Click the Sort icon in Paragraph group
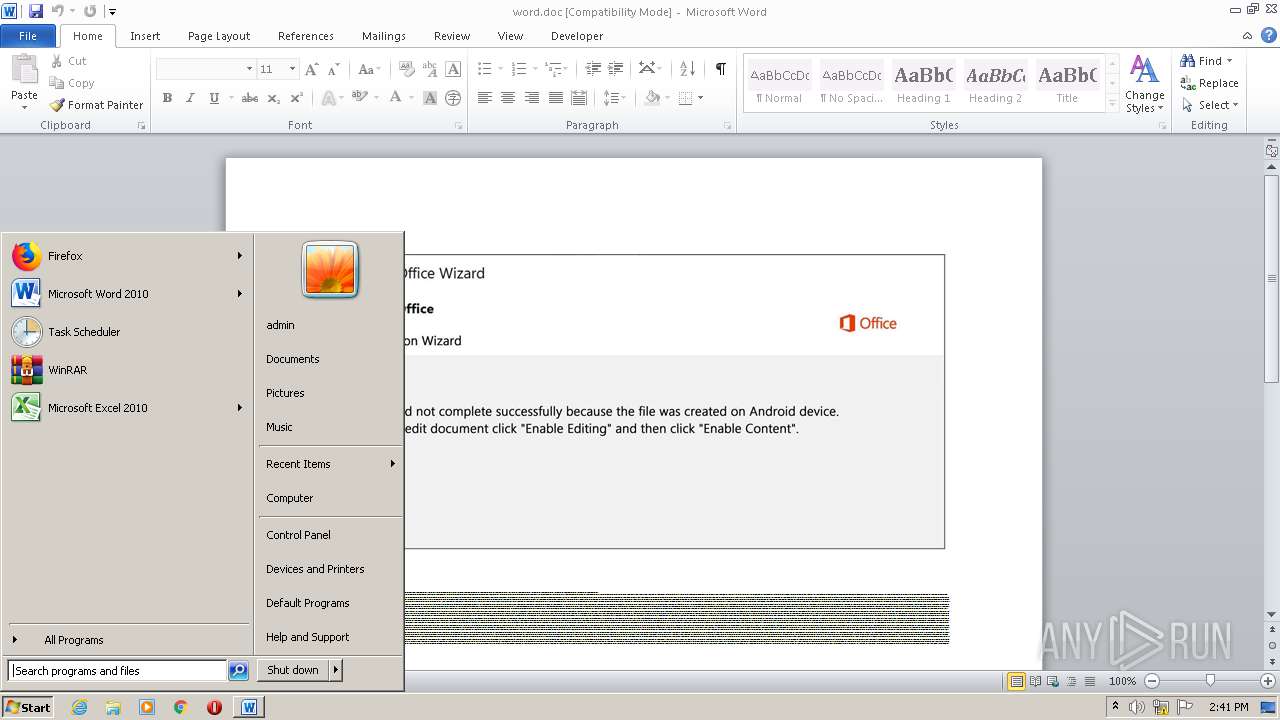Viewport: 1280px width, 720px height. pyautogui.click(x=687, y=69)
